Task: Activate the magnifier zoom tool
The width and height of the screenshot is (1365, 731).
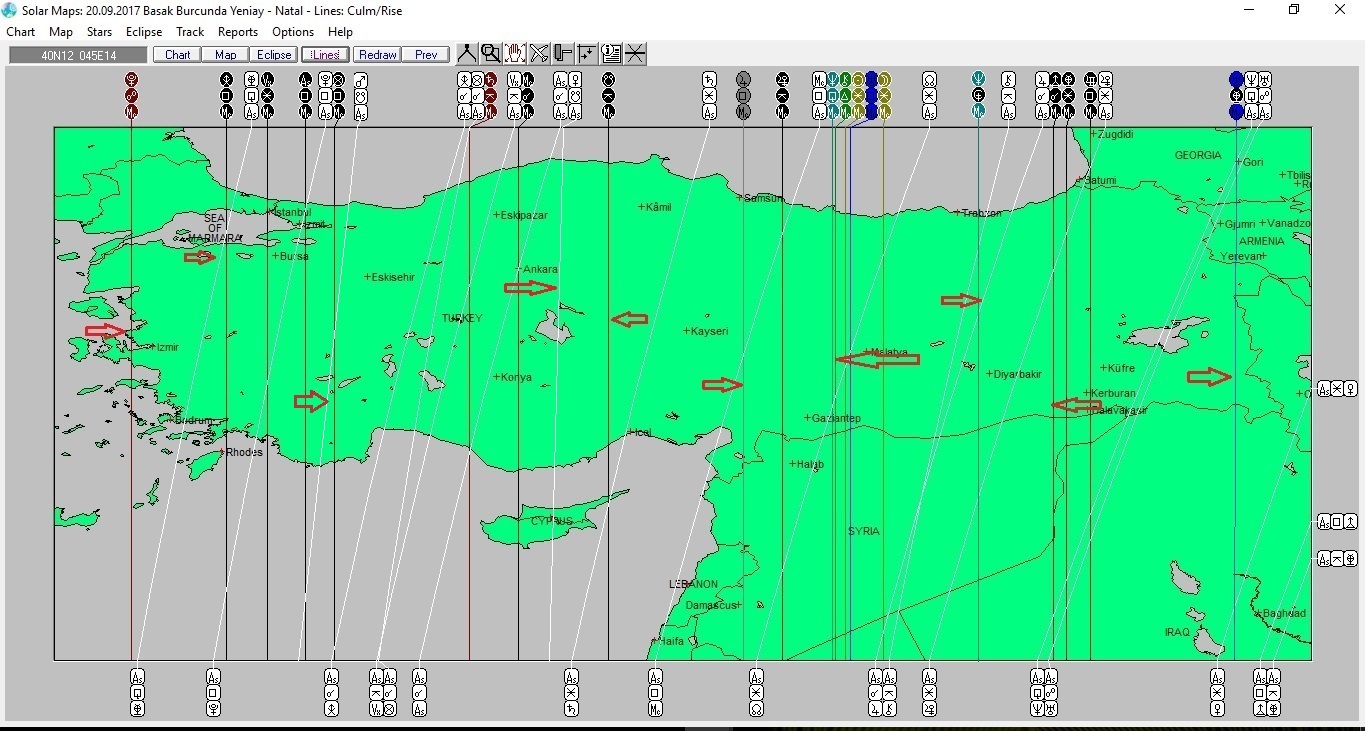Action: (491, 54)
